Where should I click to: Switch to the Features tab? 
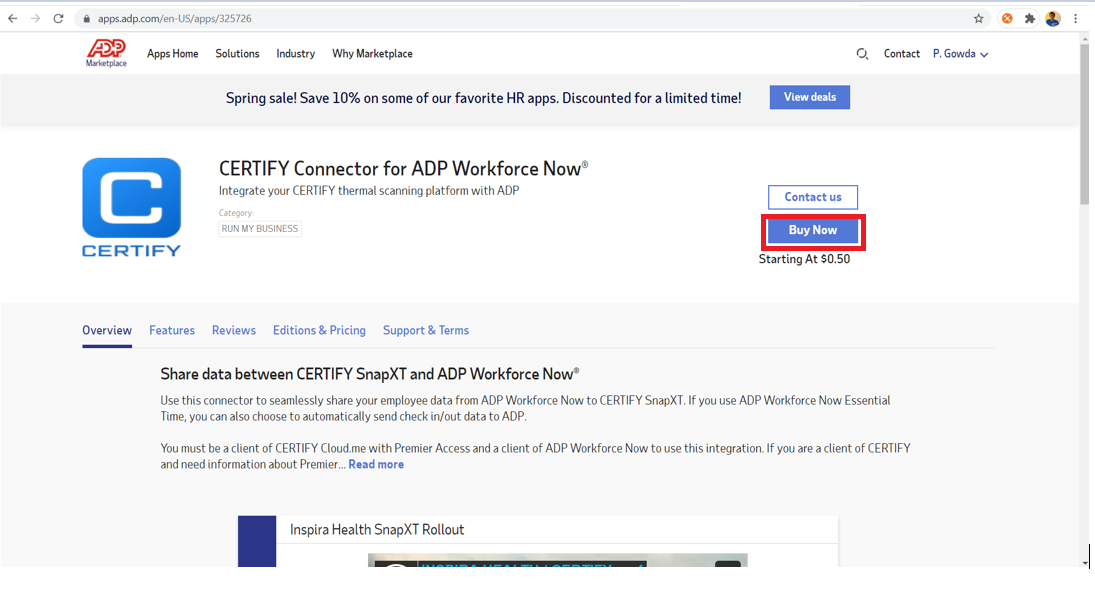click(x=172, y=330)
